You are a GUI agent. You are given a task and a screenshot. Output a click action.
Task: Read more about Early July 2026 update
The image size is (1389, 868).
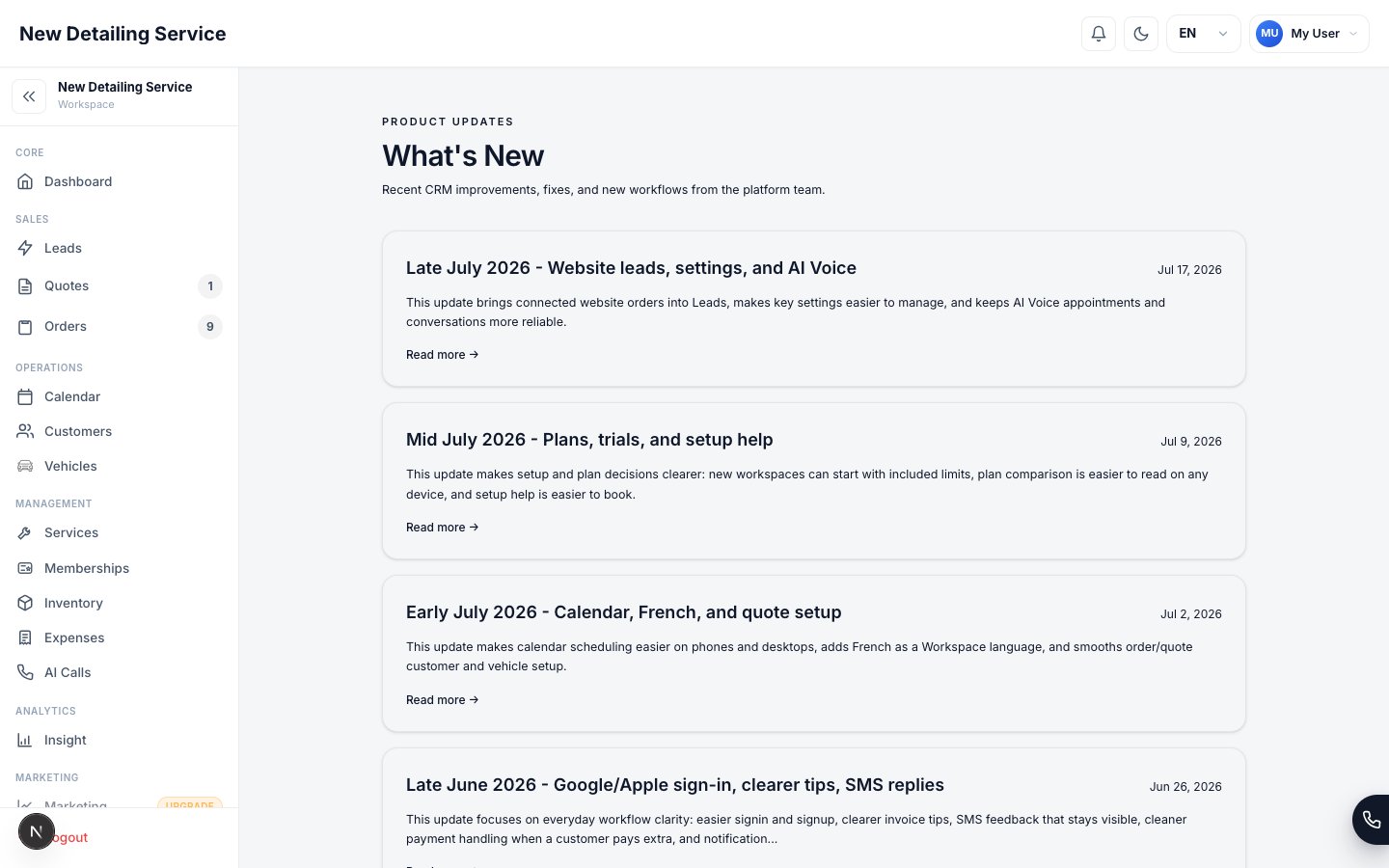point(443,700)
